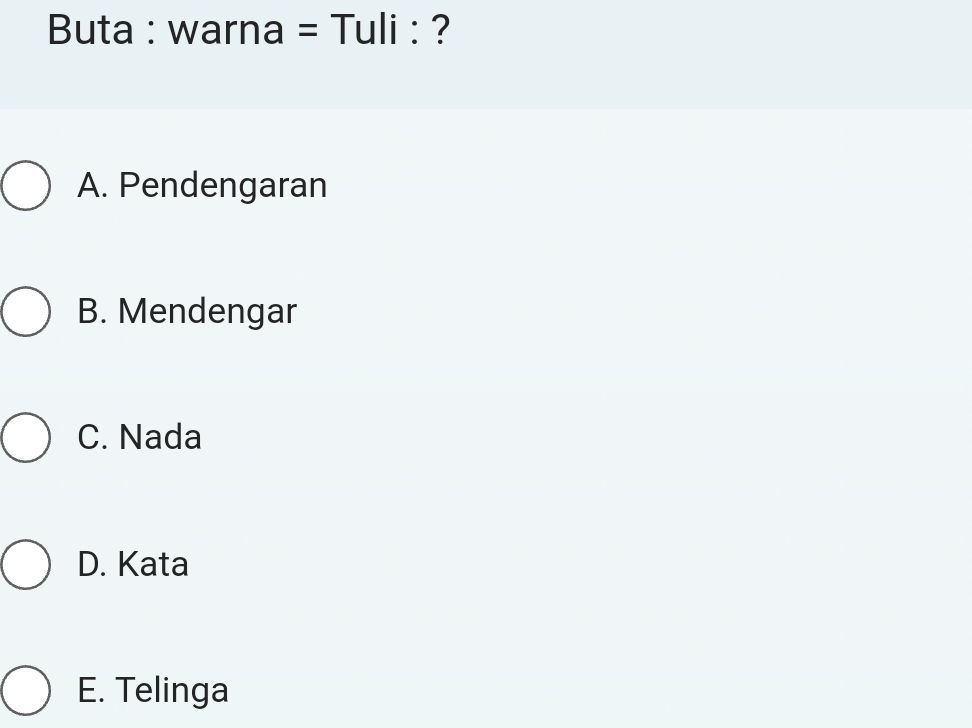Screen dimensions: 972x728
Task: Choose answer A. Pendengaran
Action: (x=202, y=185)
